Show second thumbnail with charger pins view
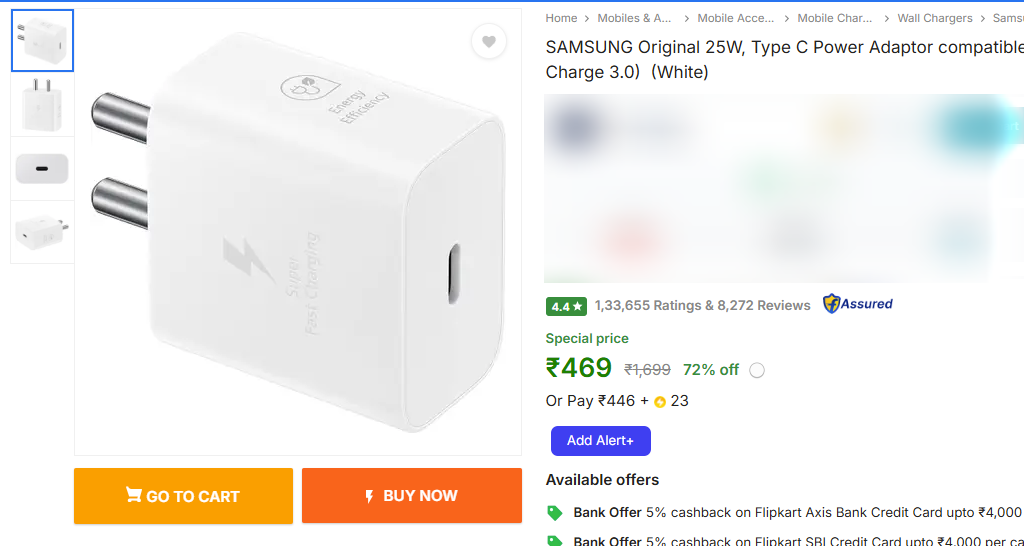 42,104
